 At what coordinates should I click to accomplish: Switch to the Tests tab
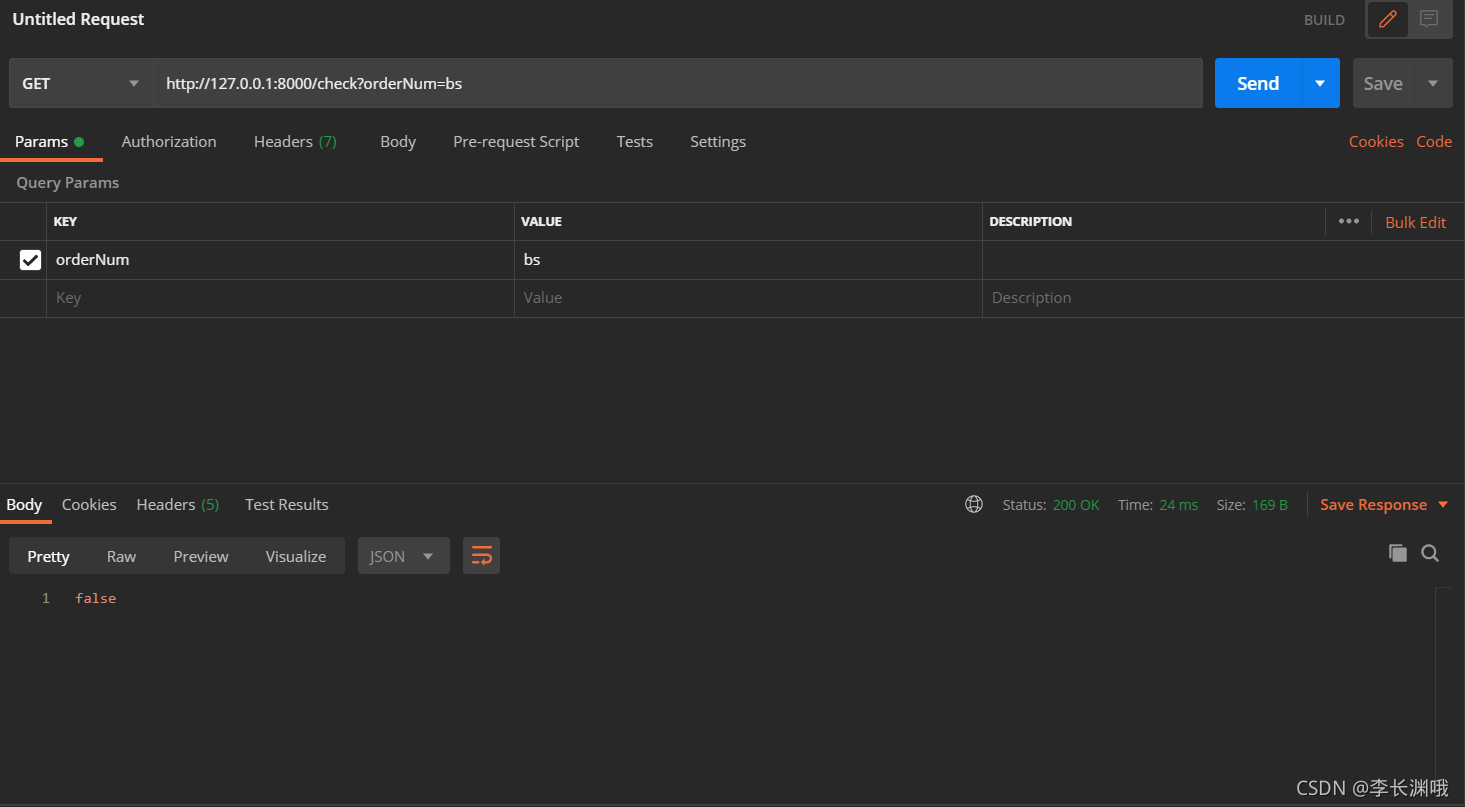point(635,142)
